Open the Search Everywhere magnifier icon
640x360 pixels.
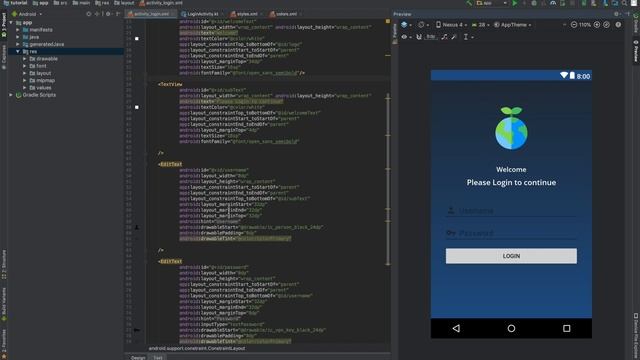624,3
